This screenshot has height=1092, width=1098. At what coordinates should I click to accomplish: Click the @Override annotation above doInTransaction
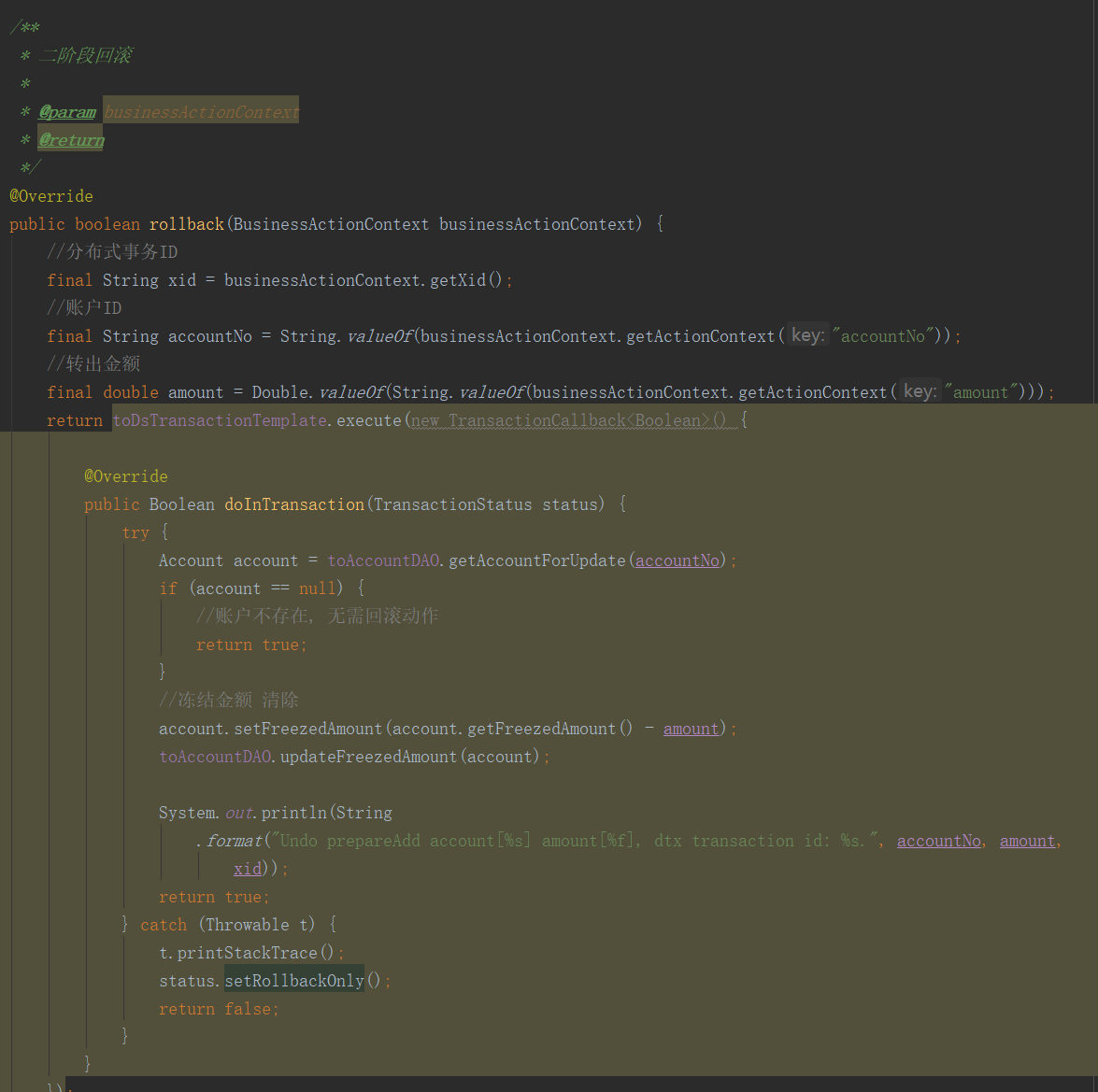pos(126,476)
